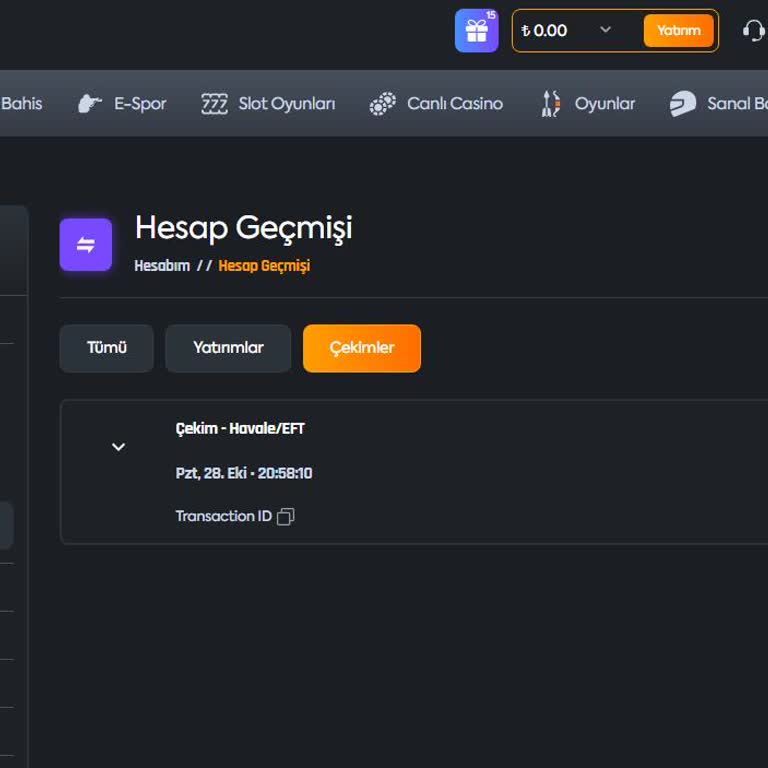This screenshot has height=768, width=768.
Task: Click the 777 slot machine icon
Action: coord(215,103)
